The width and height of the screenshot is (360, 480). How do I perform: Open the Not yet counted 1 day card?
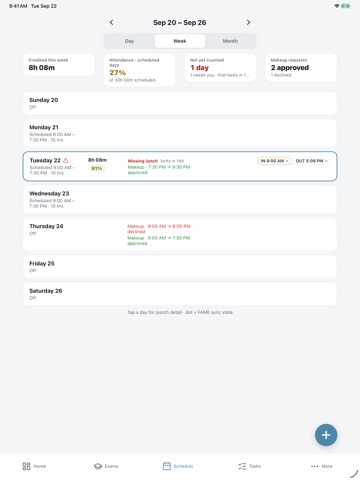[220, 68]
